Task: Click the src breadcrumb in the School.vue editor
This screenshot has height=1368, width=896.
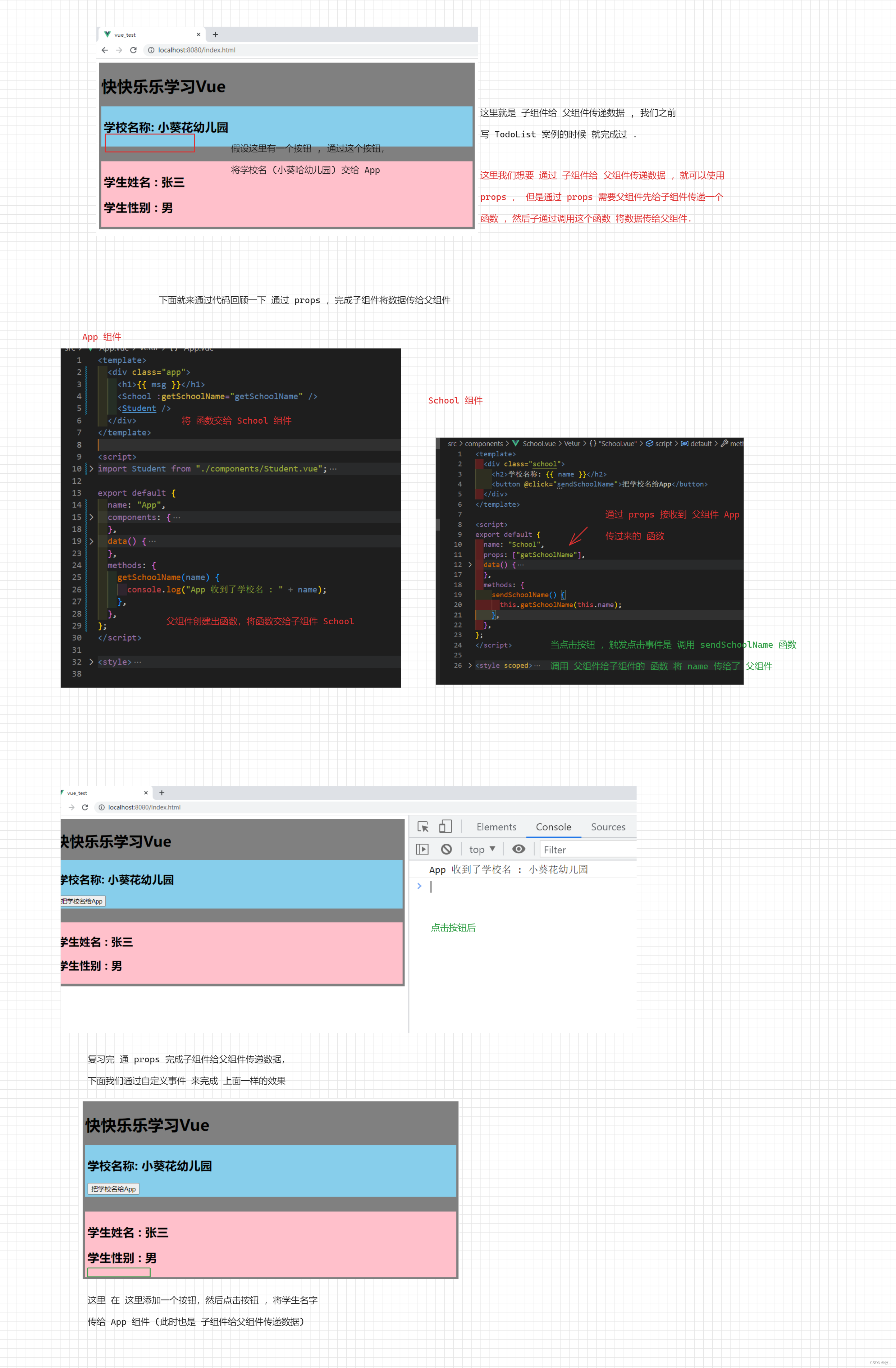Action: click(x=452, y=444)
